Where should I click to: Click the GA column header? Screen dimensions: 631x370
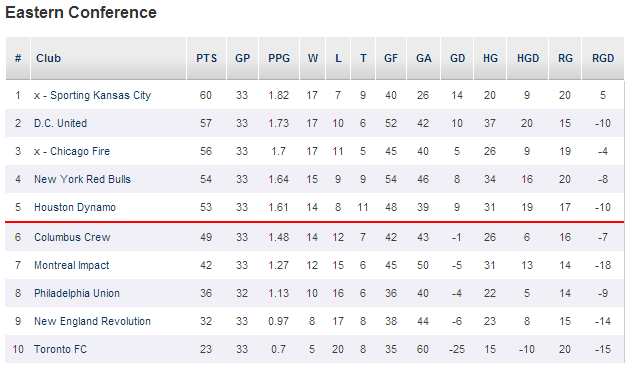423,58
